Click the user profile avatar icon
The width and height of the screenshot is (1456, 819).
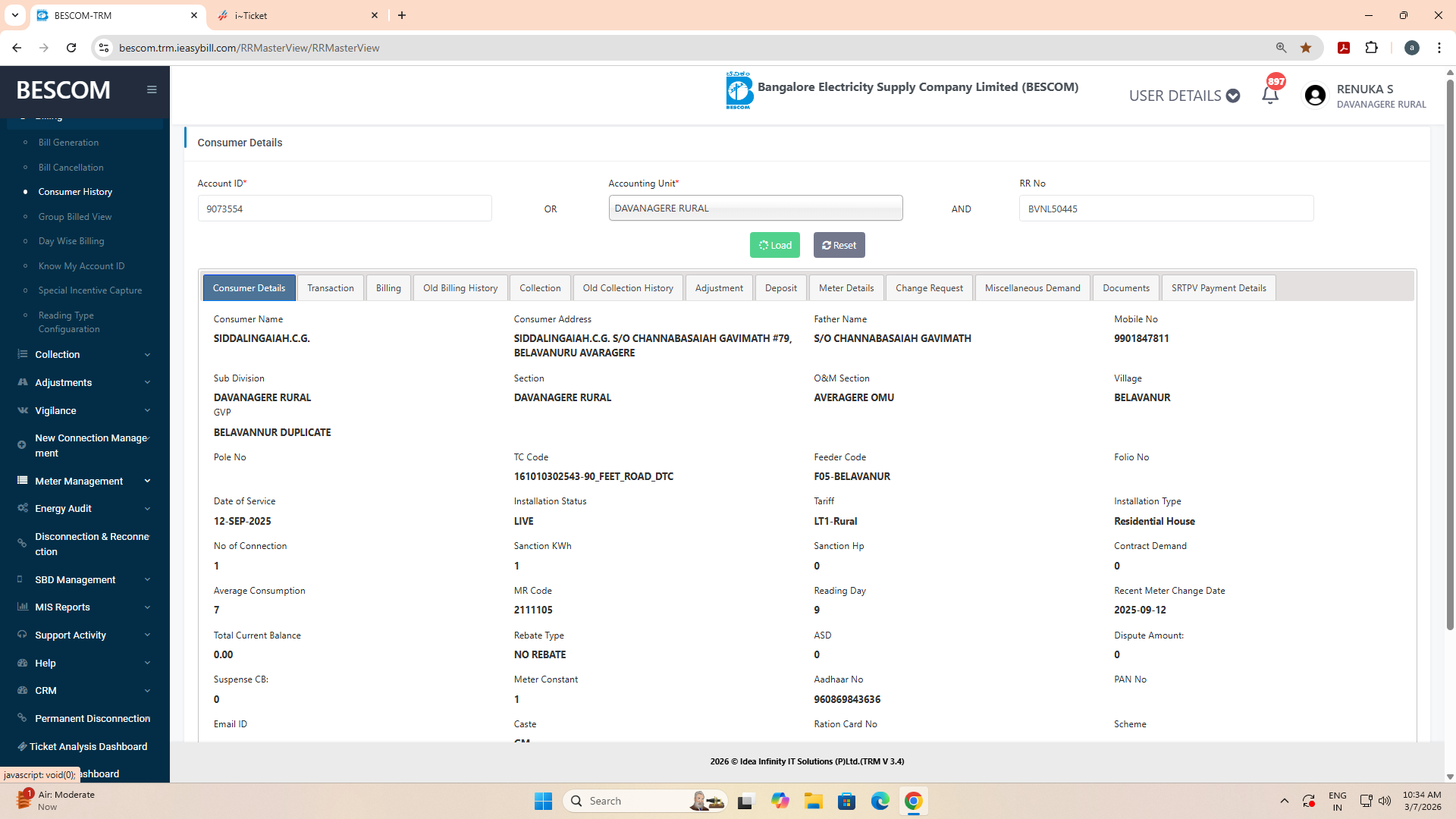[x=1315, y=96]
